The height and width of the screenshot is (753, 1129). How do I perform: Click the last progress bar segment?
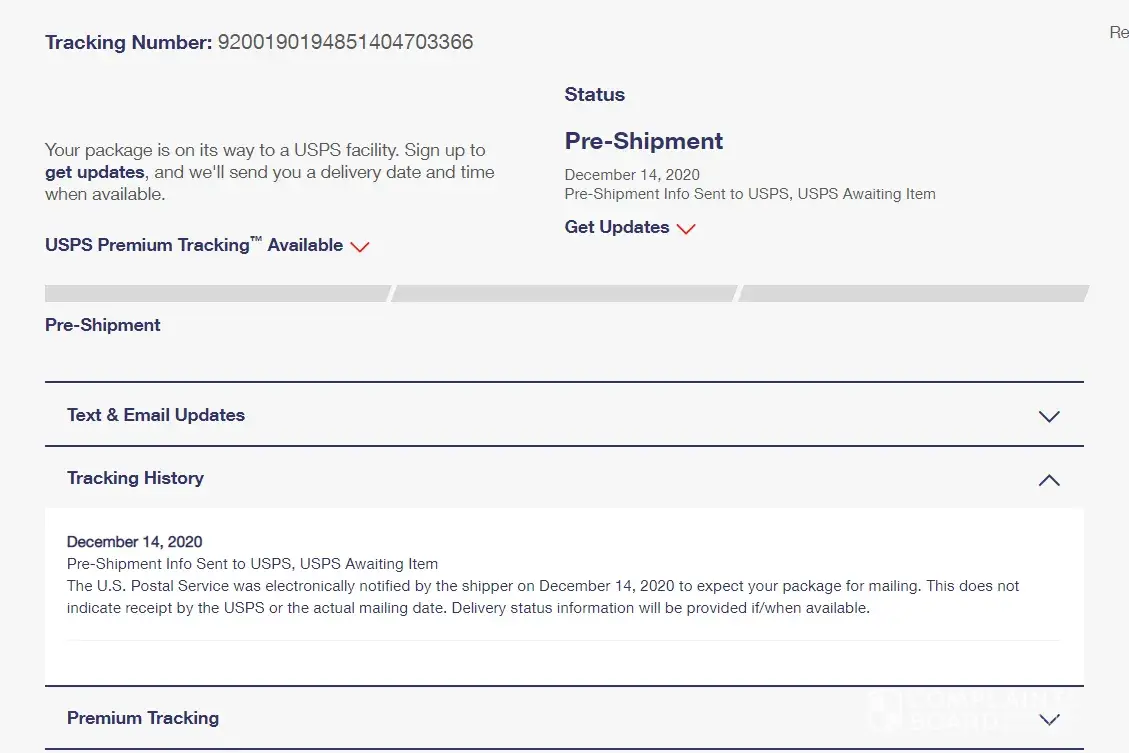(912, 294)
